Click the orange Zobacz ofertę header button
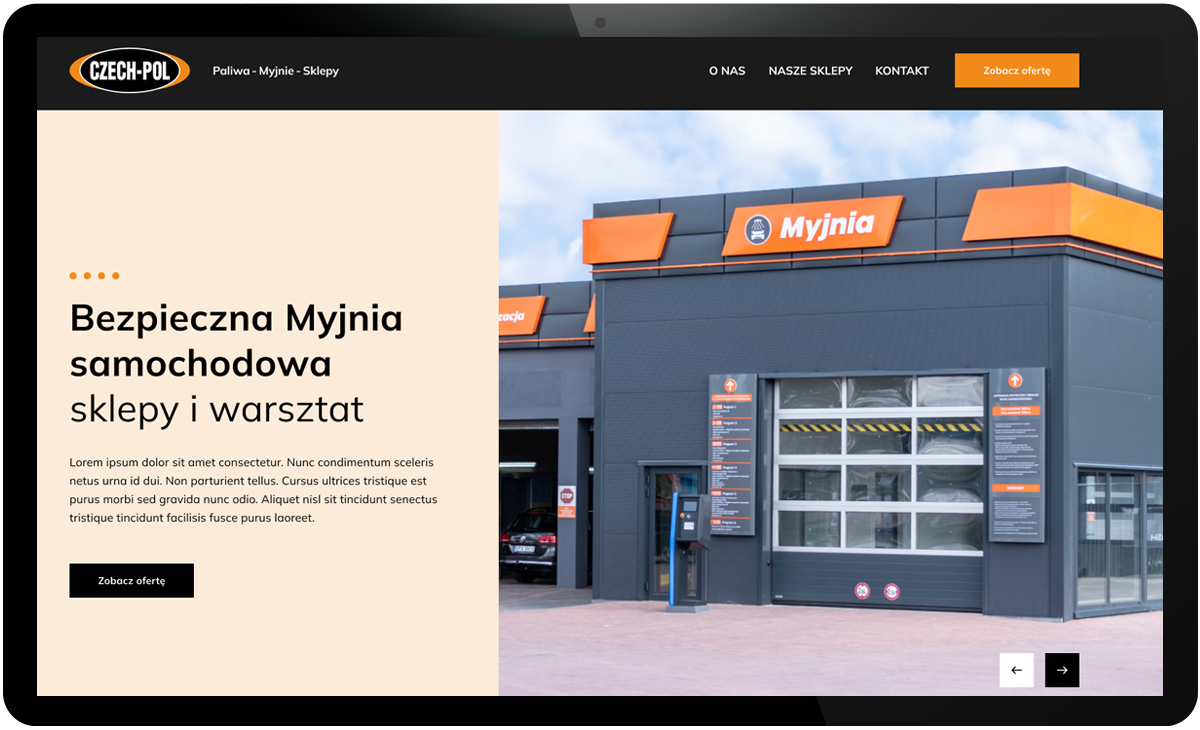 [x=1017, y=70]
